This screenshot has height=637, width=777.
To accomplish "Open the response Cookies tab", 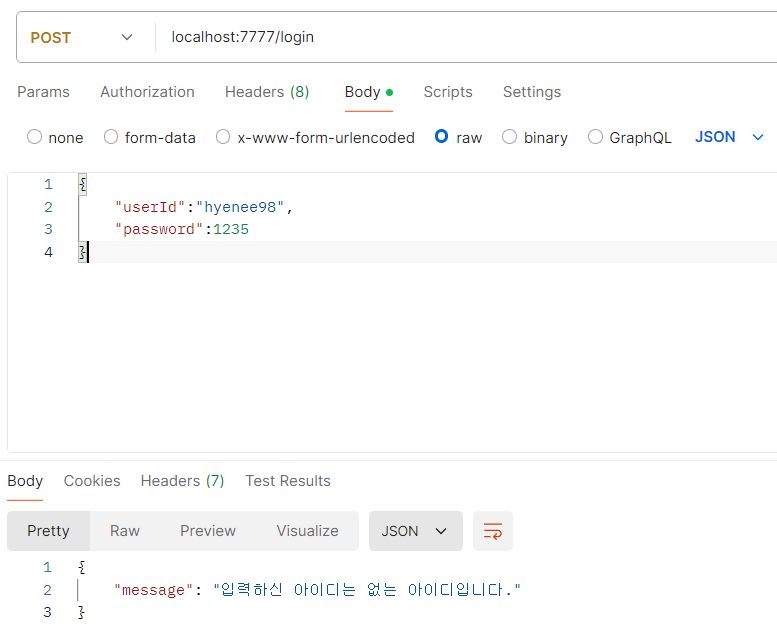I will coord(92,481).
